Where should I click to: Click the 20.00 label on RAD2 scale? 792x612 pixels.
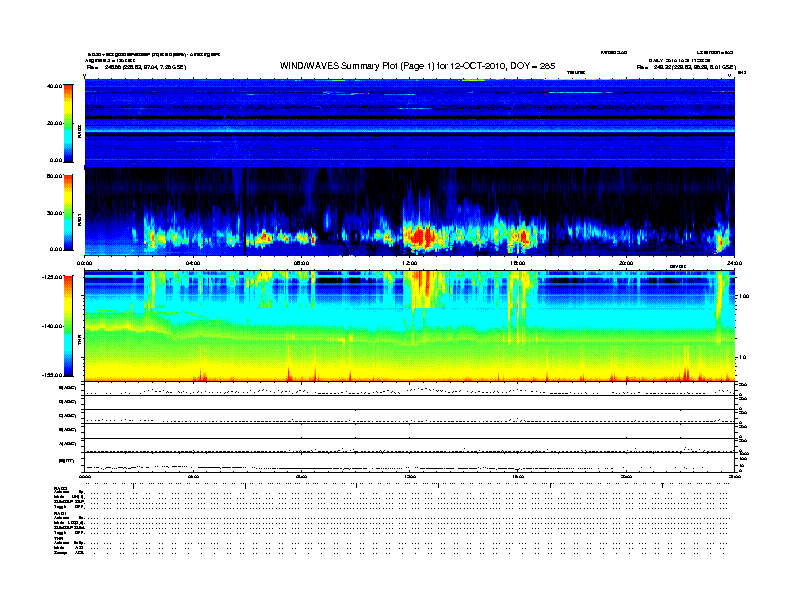[55, 123]
